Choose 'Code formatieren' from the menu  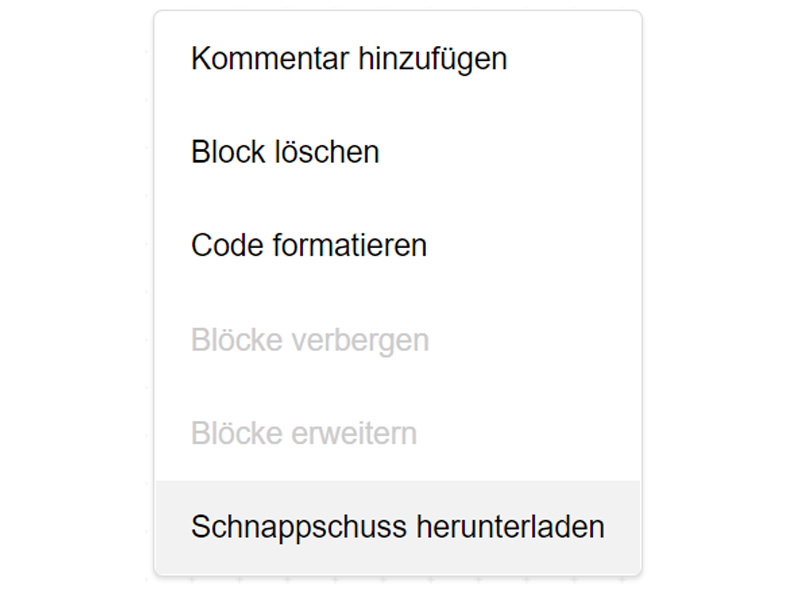[309, 246]
